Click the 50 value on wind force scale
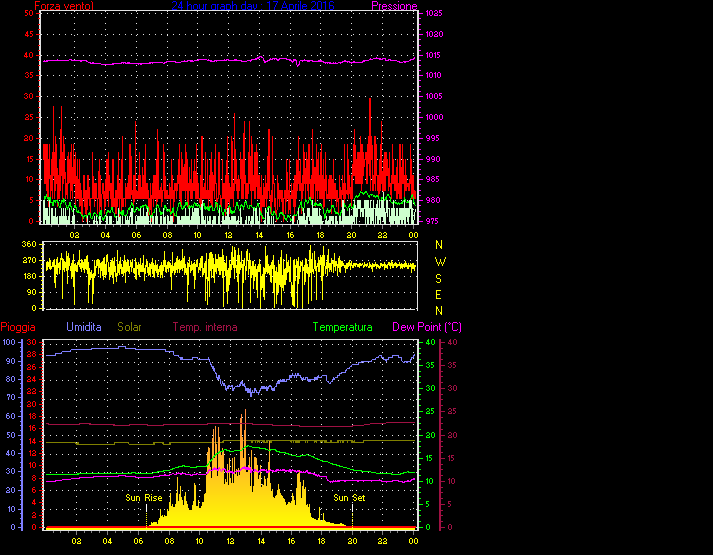Image resolution: width=713 pixels, height=555 pixels. pos(29,13)
